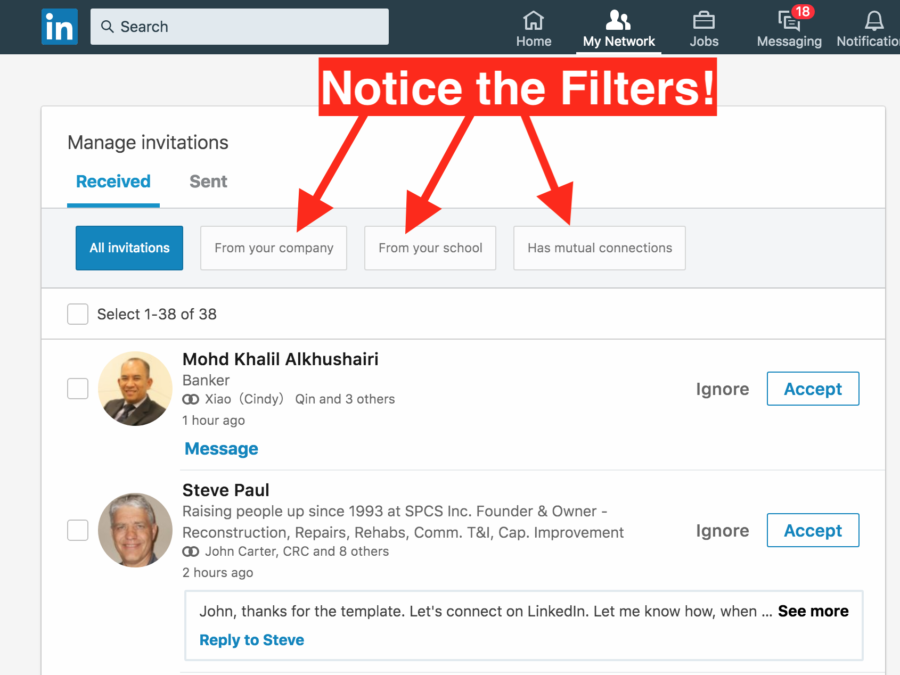Expand Steve's note with See more
Viewport: 900px width, 675px height.
813,611
